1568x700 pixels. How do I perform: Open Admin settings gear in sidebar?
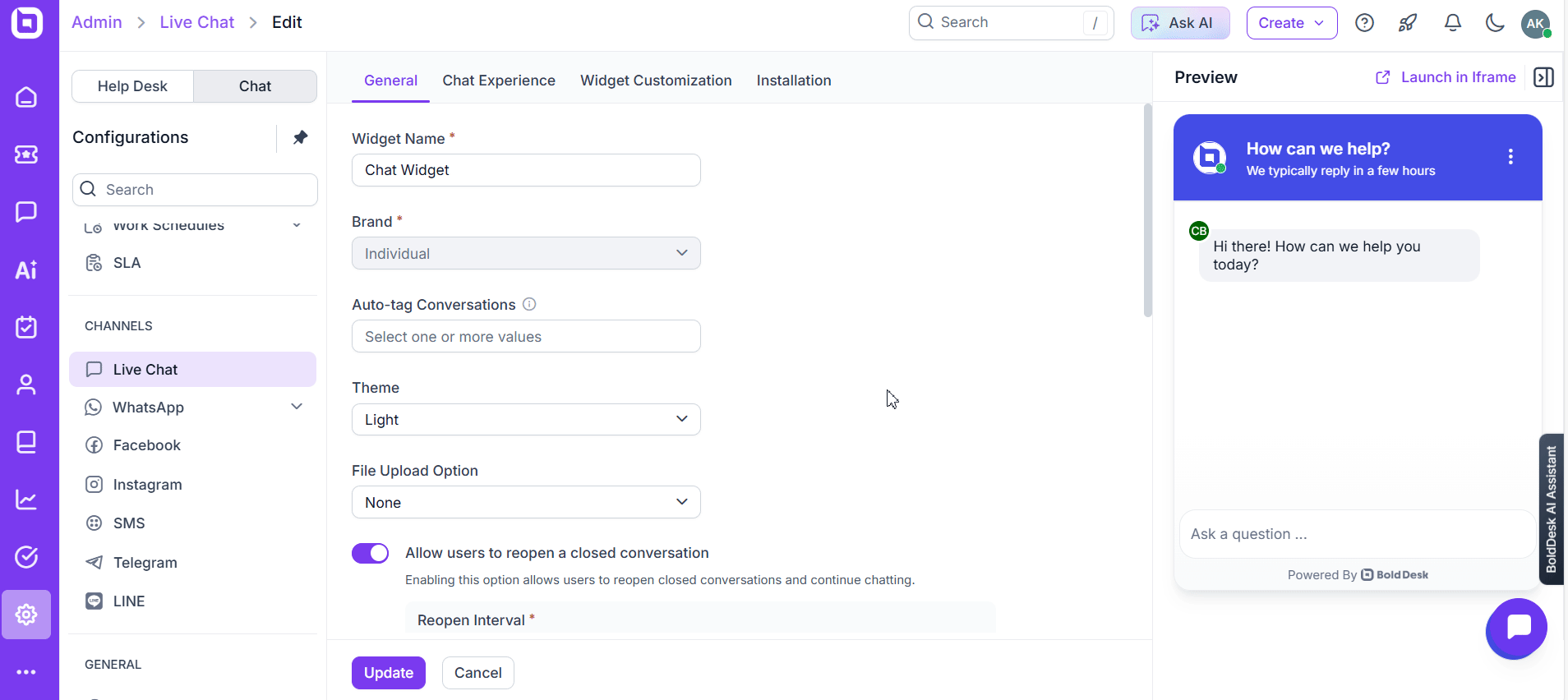(26, 615)
